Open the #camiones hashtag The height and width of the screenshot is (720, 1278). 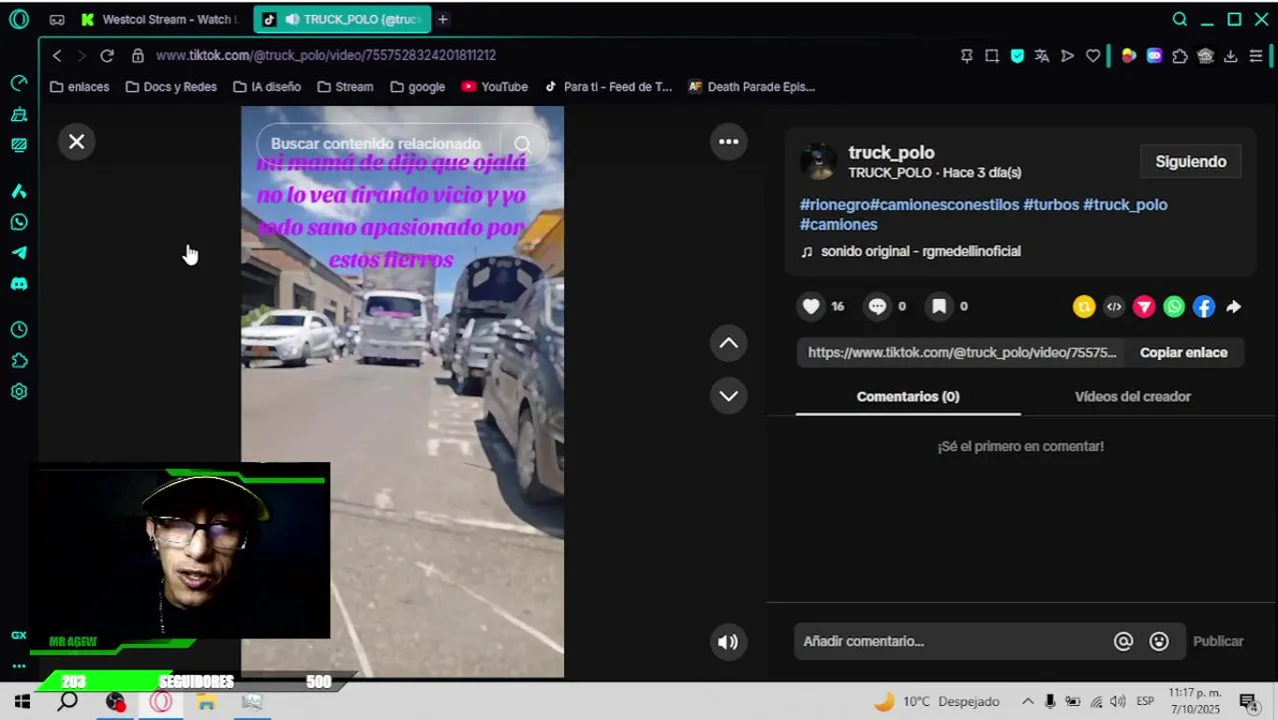pos(838,224)
